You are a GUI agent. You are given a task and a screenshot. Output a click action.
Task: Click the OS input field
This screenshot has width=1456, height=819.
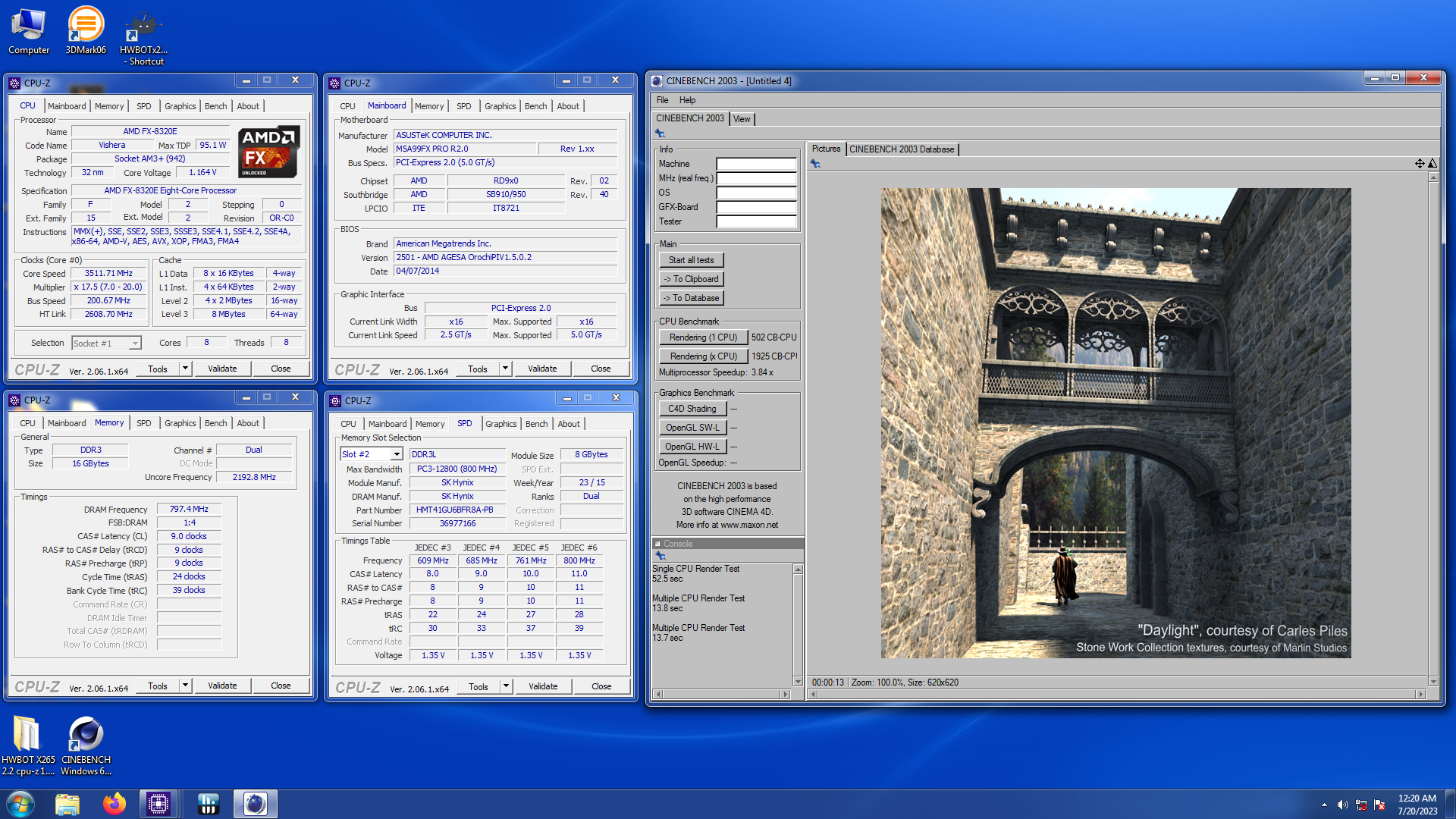756,193
